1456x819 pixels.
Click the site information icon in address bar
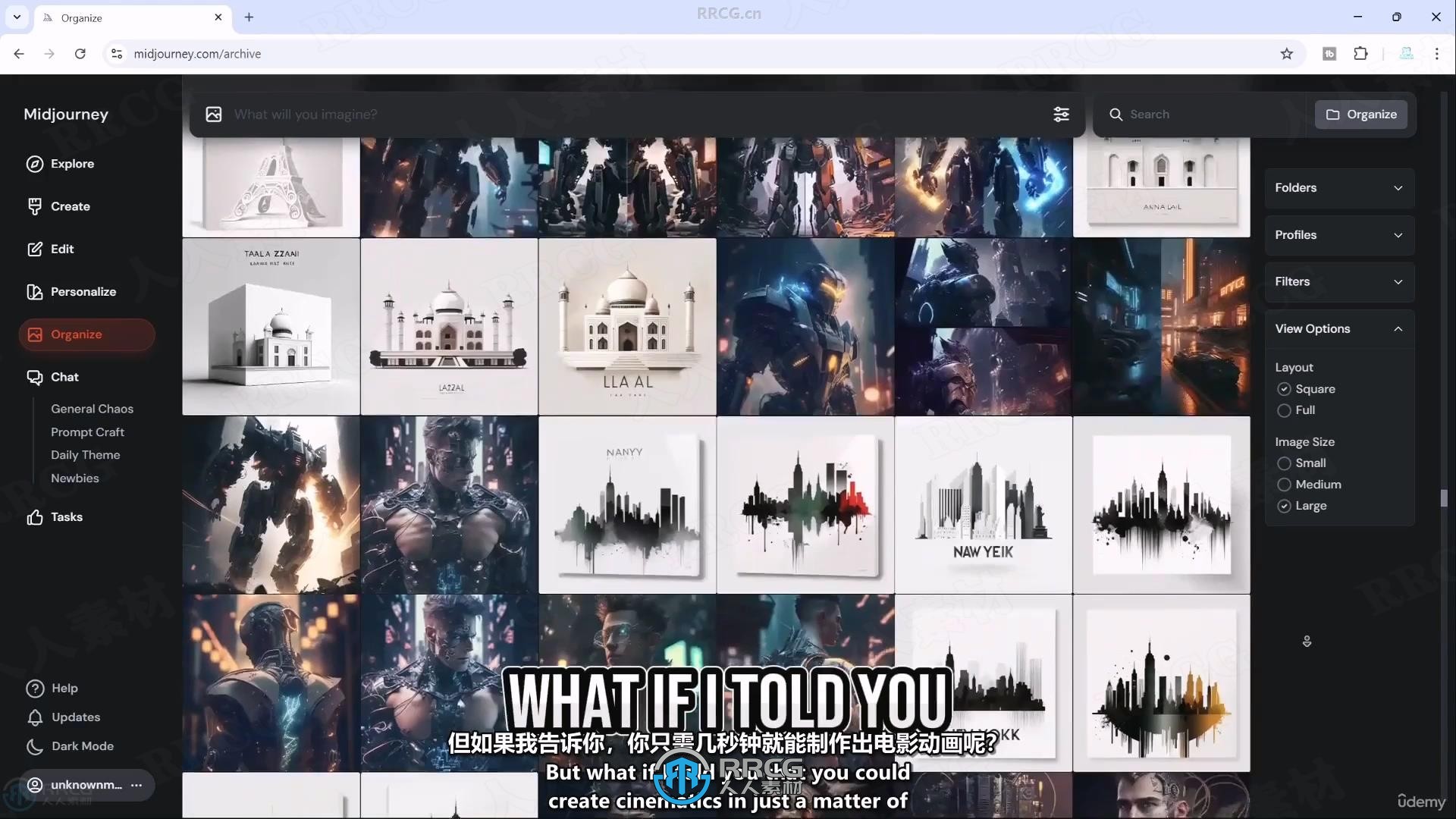(117, 54)
